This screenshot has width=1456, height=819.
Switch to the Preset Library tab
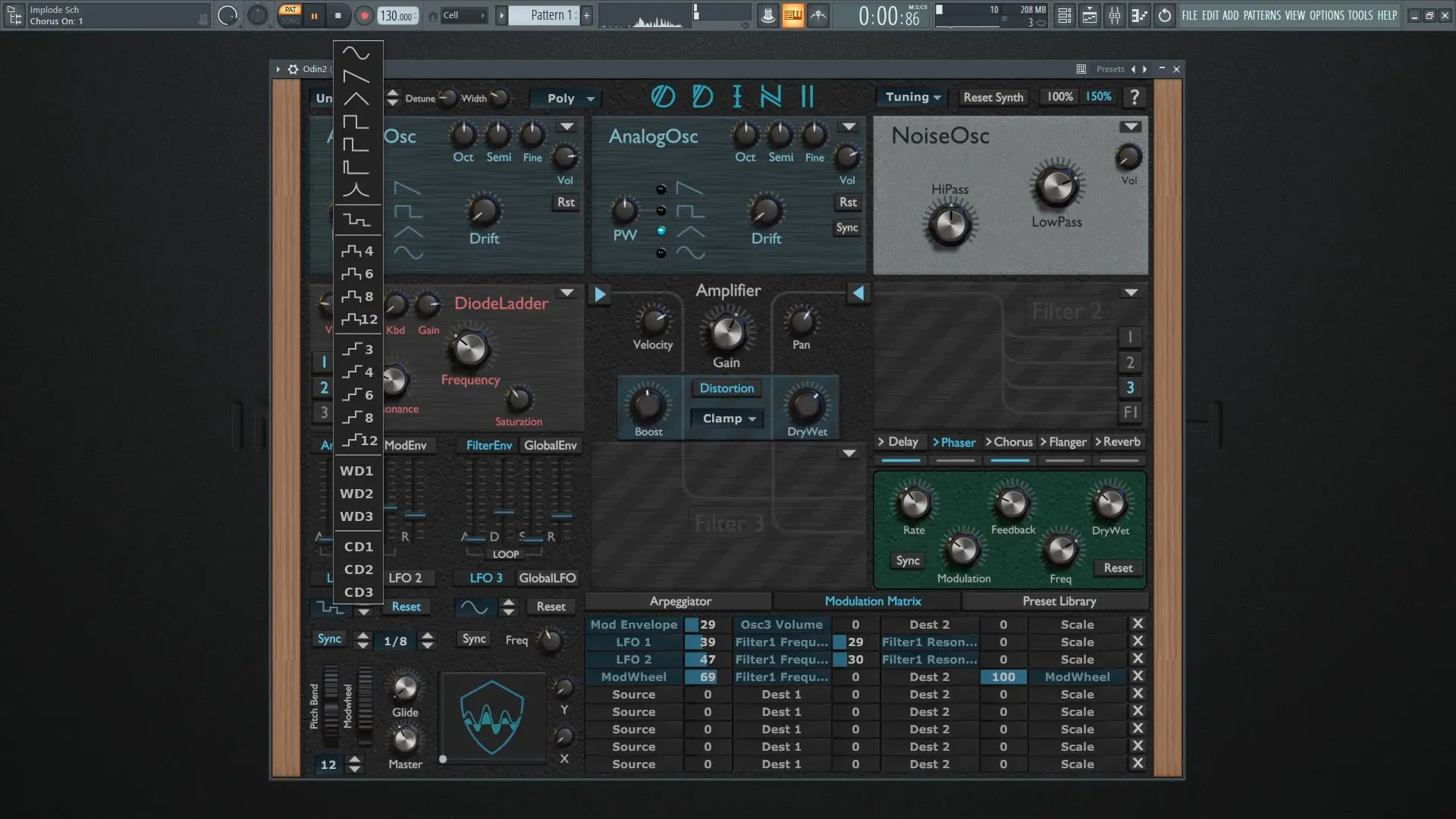pos(1059,601)
